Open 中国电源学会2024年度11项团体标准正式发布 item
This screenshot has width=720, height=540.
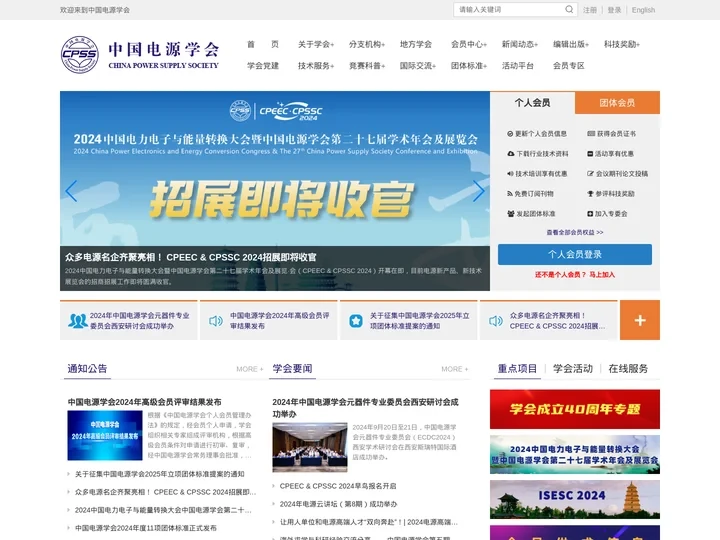coord(146,528)
